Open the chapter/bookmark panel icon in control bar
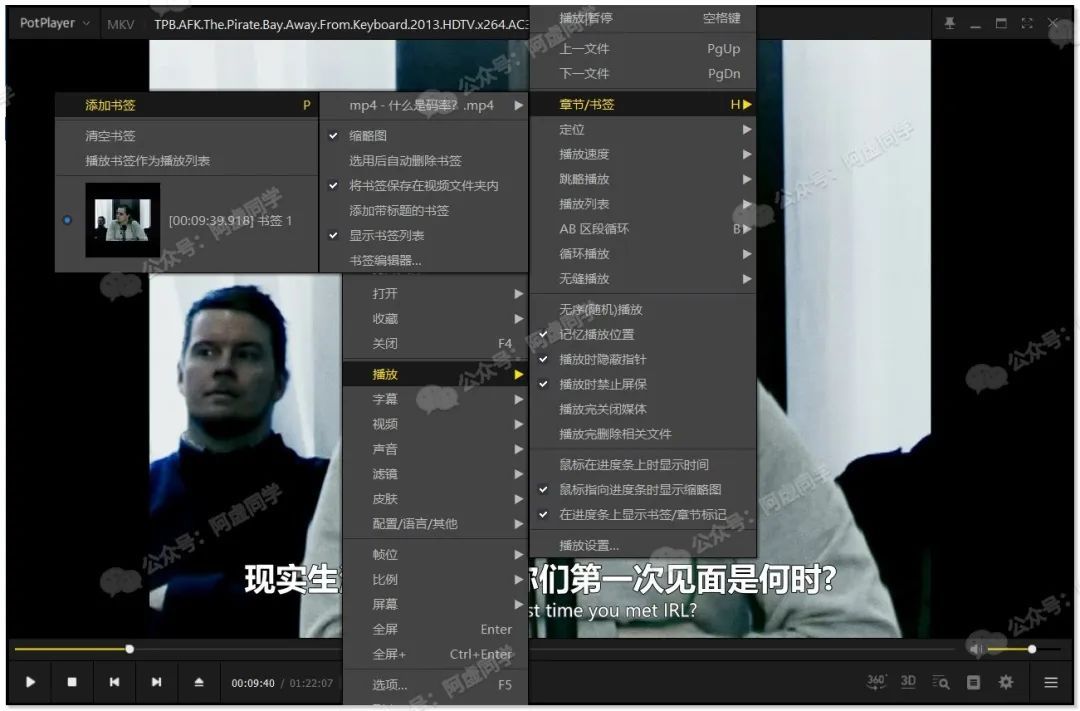The width and height of the screenshot is (1080, 711). (x=973, y=682)
